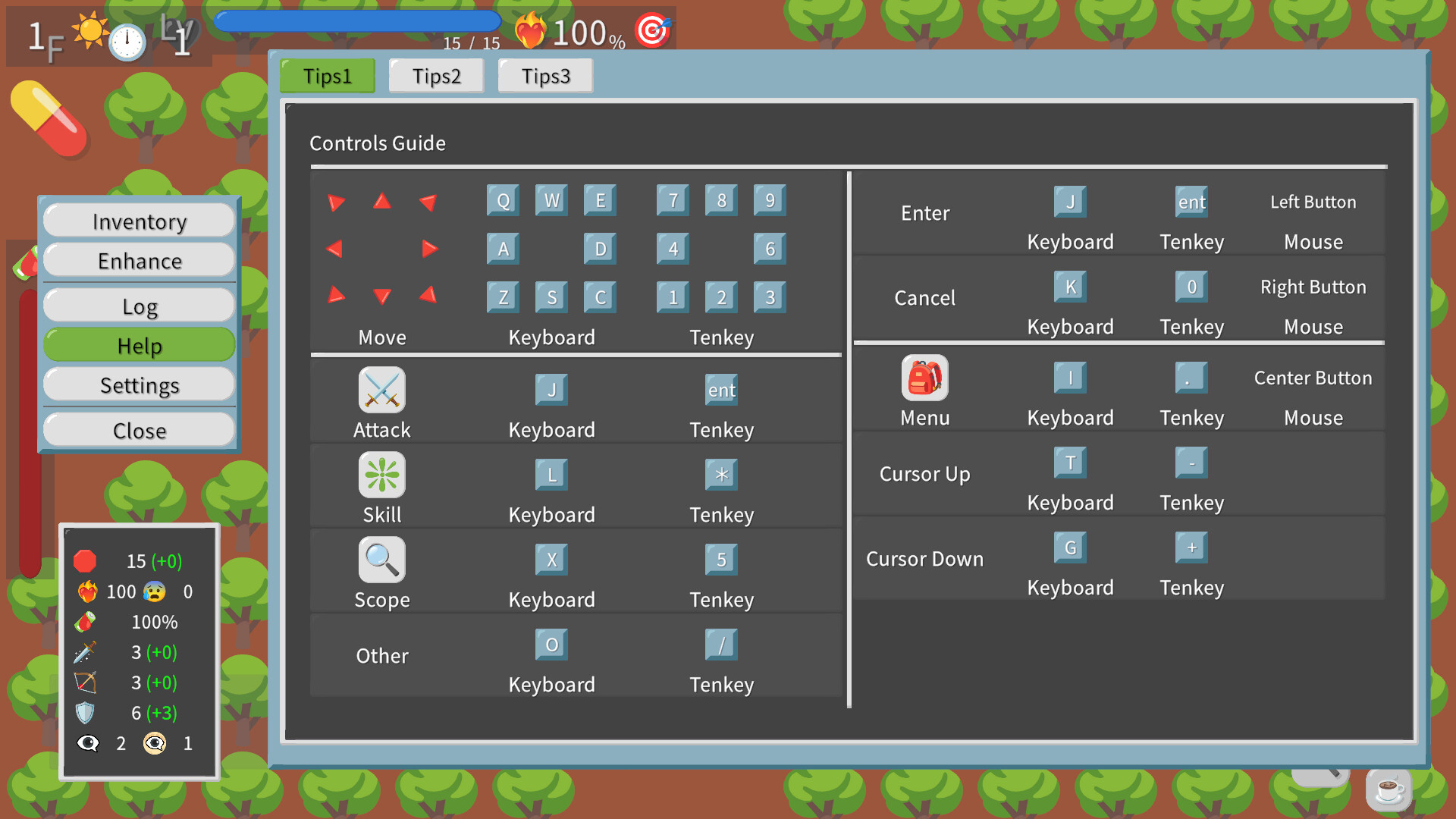
Task: Click the sun icon in the top bar
Action: (89, 29)
